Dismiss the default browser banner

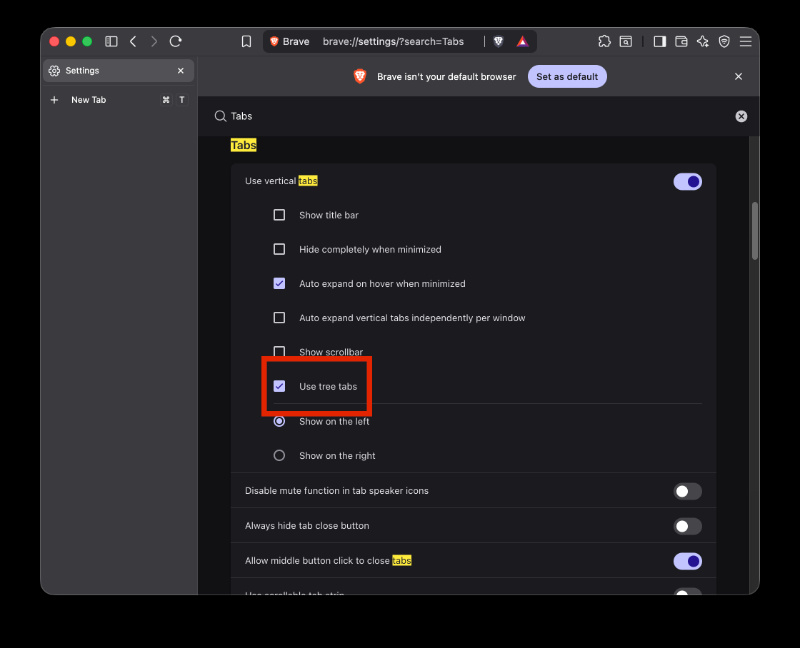pyautogui.click(x=738, y=77)
